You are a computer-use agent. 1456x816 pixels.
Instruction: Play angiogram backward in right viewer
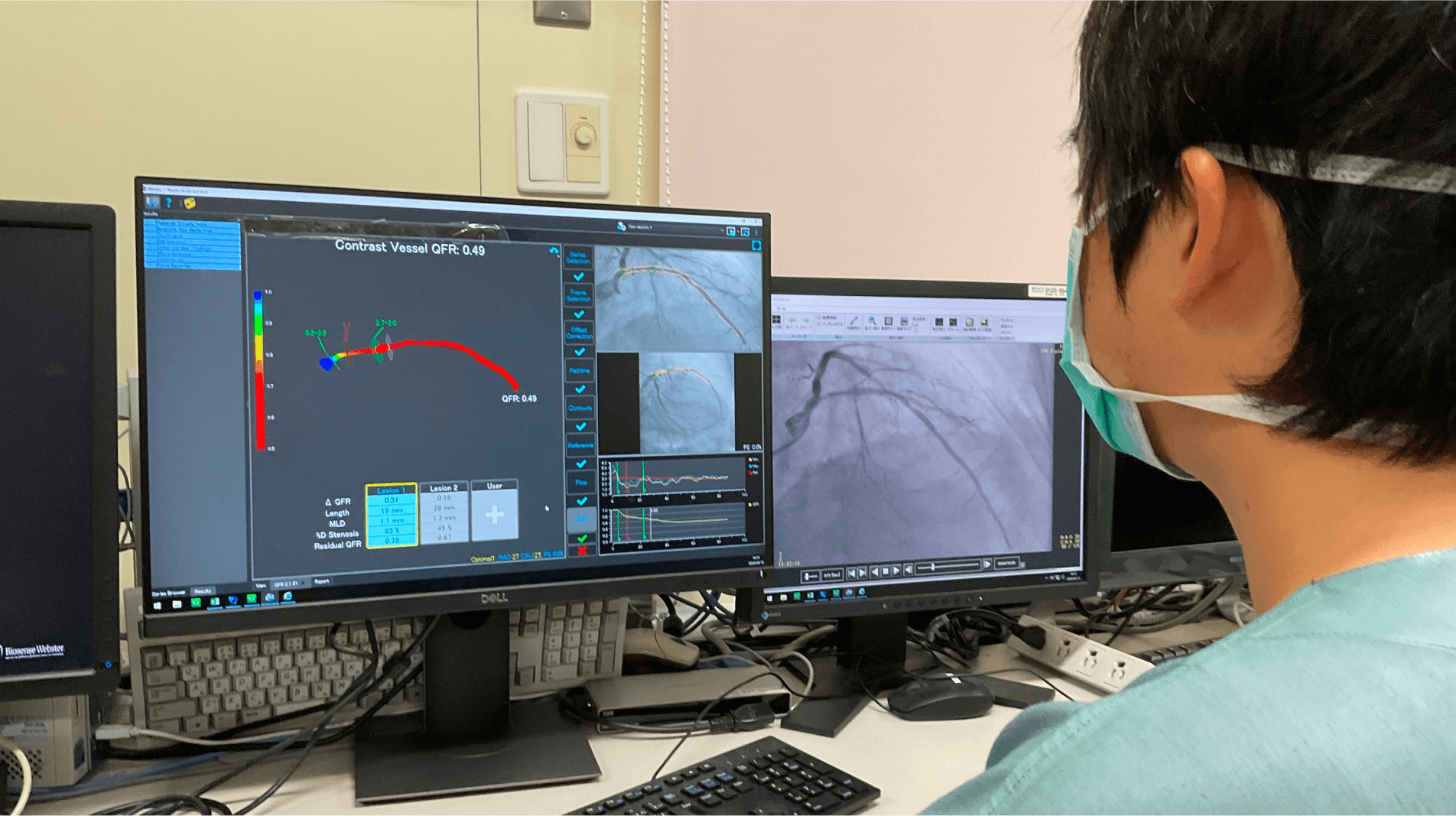pyautogui.click(x=875, y=572)
